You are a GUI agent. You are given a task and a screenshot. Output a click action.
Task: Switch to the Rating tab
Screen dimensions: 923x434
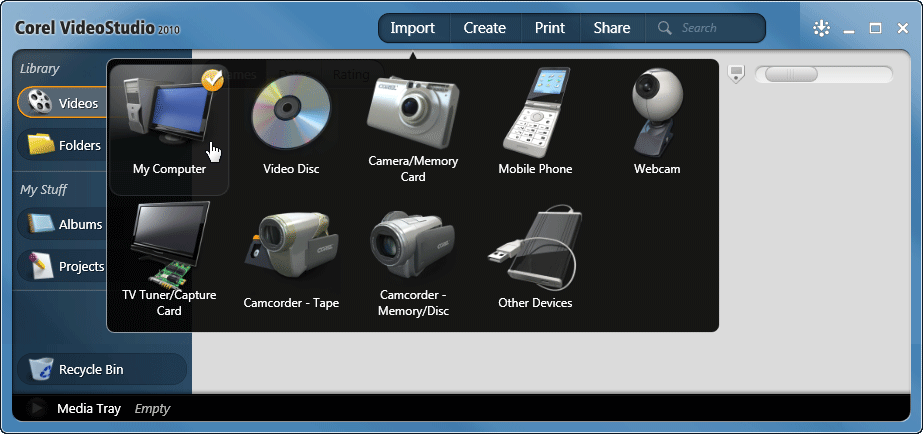[351, 74]
